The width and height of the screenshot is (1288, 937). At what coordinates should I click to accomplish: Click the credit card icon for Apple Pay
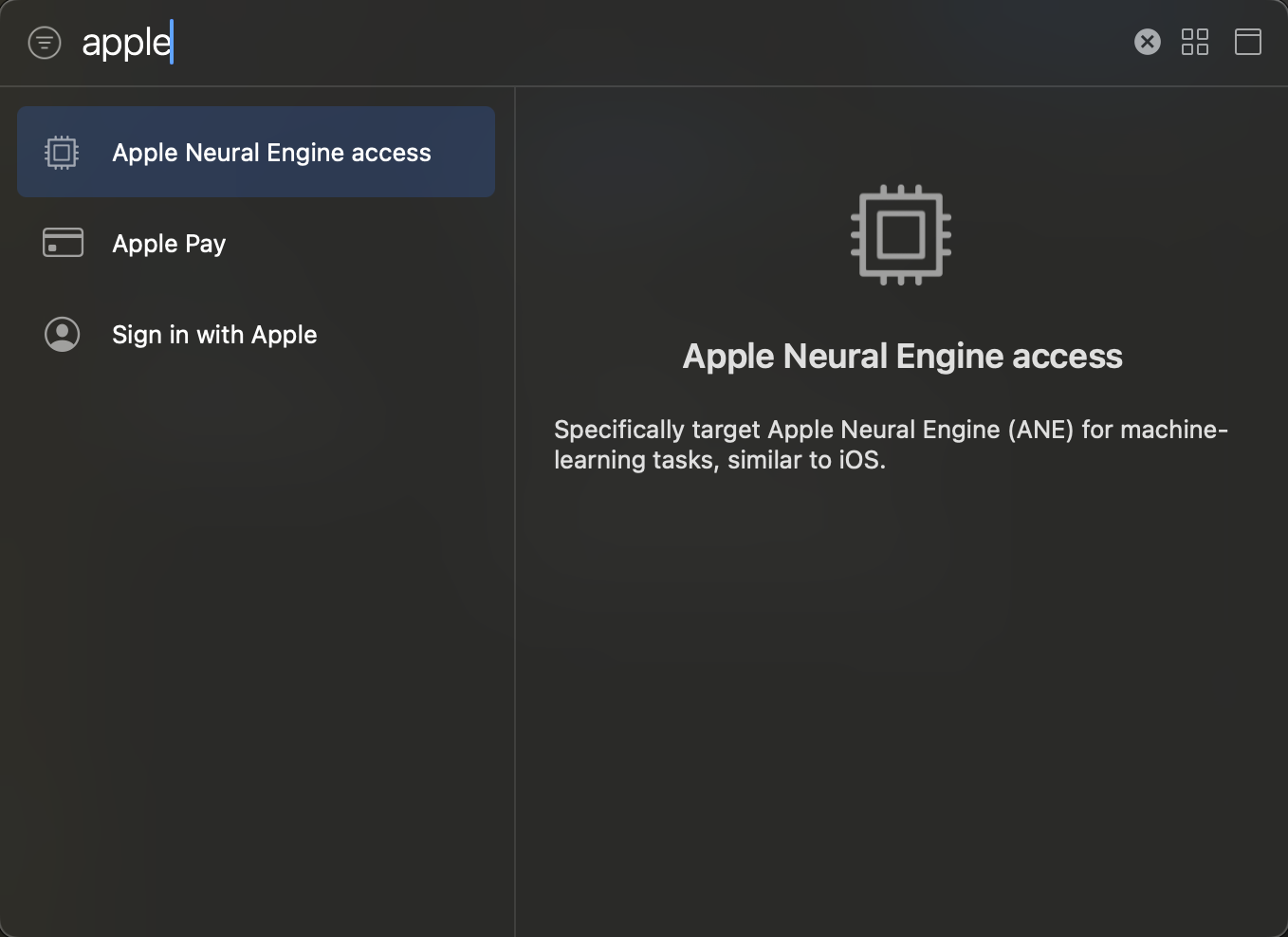pyautogui.click(x=63, y=243)
